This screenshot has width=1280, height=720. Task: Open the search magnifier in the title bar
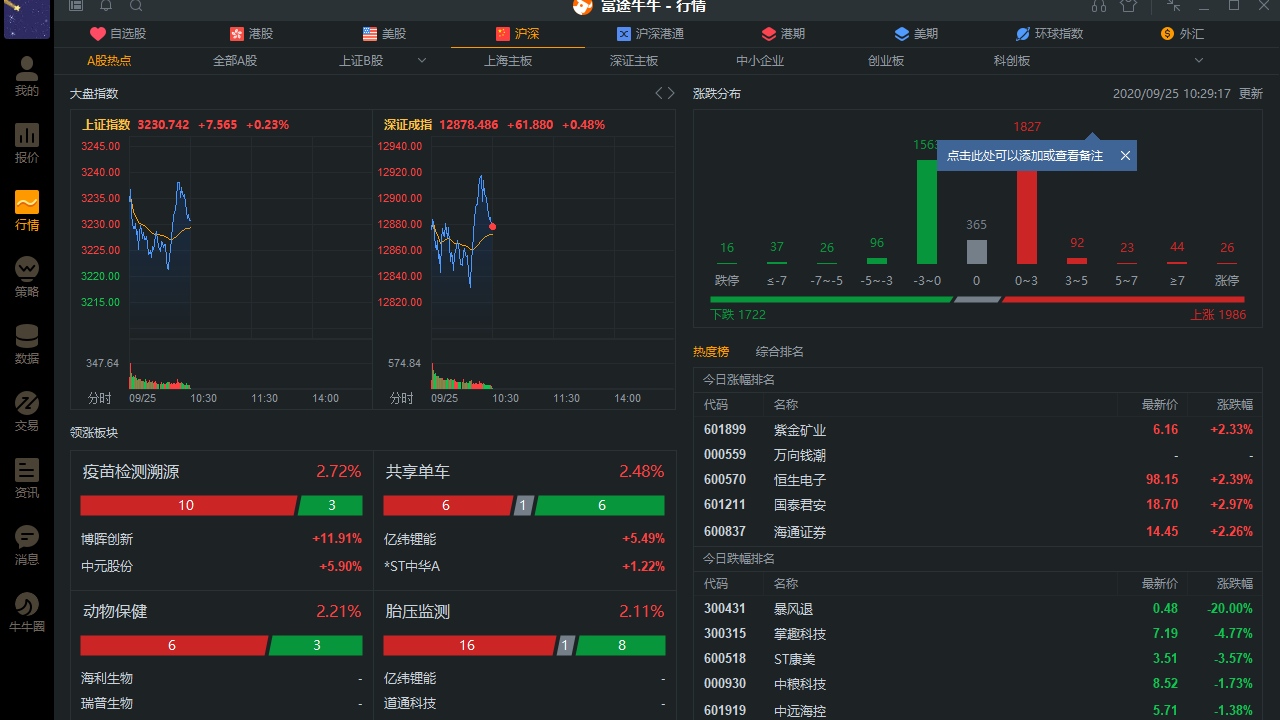pyautogui.click(x=137, y=6)
